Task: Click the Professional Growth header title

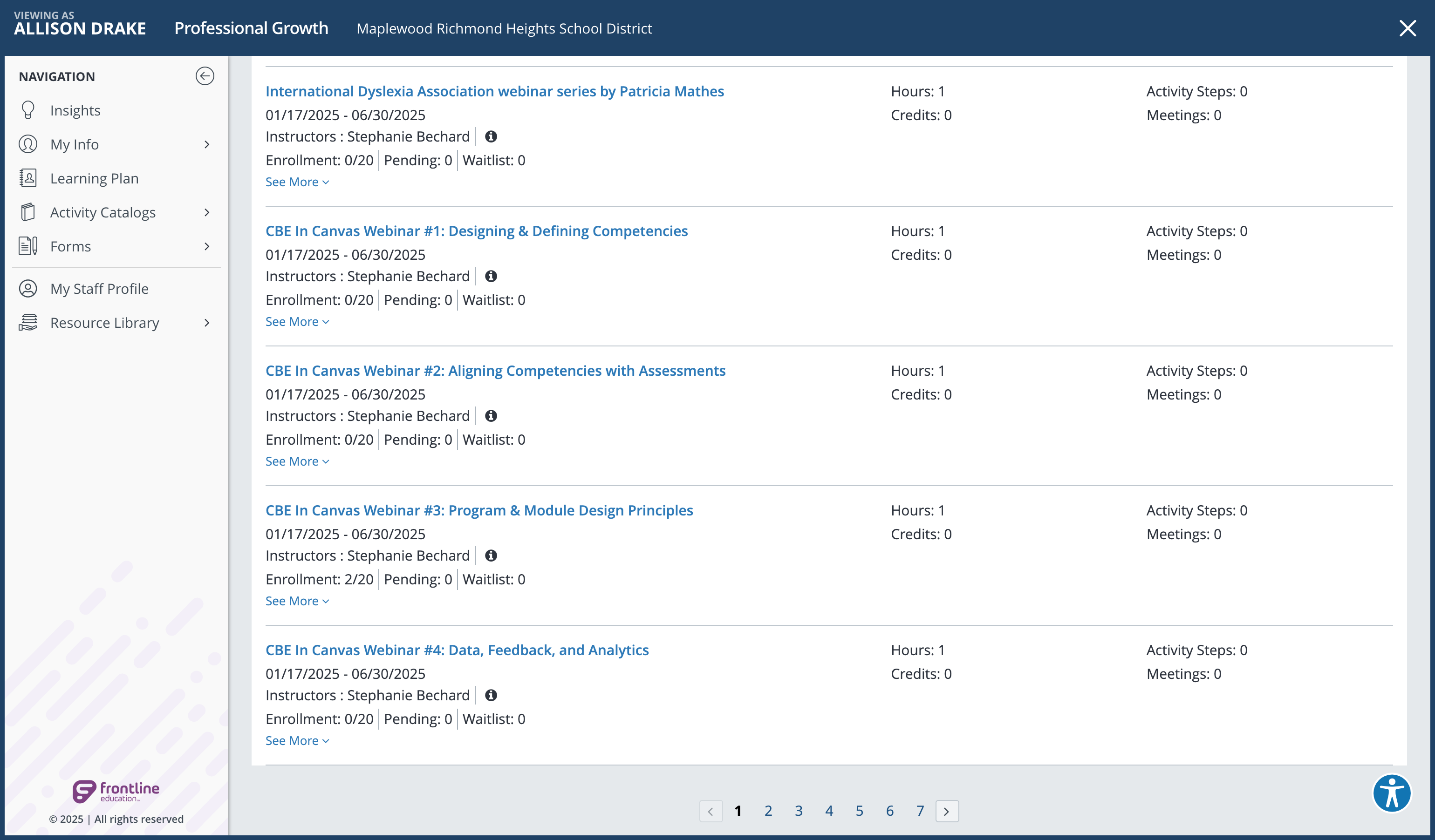Action: [x=251, y=28]
